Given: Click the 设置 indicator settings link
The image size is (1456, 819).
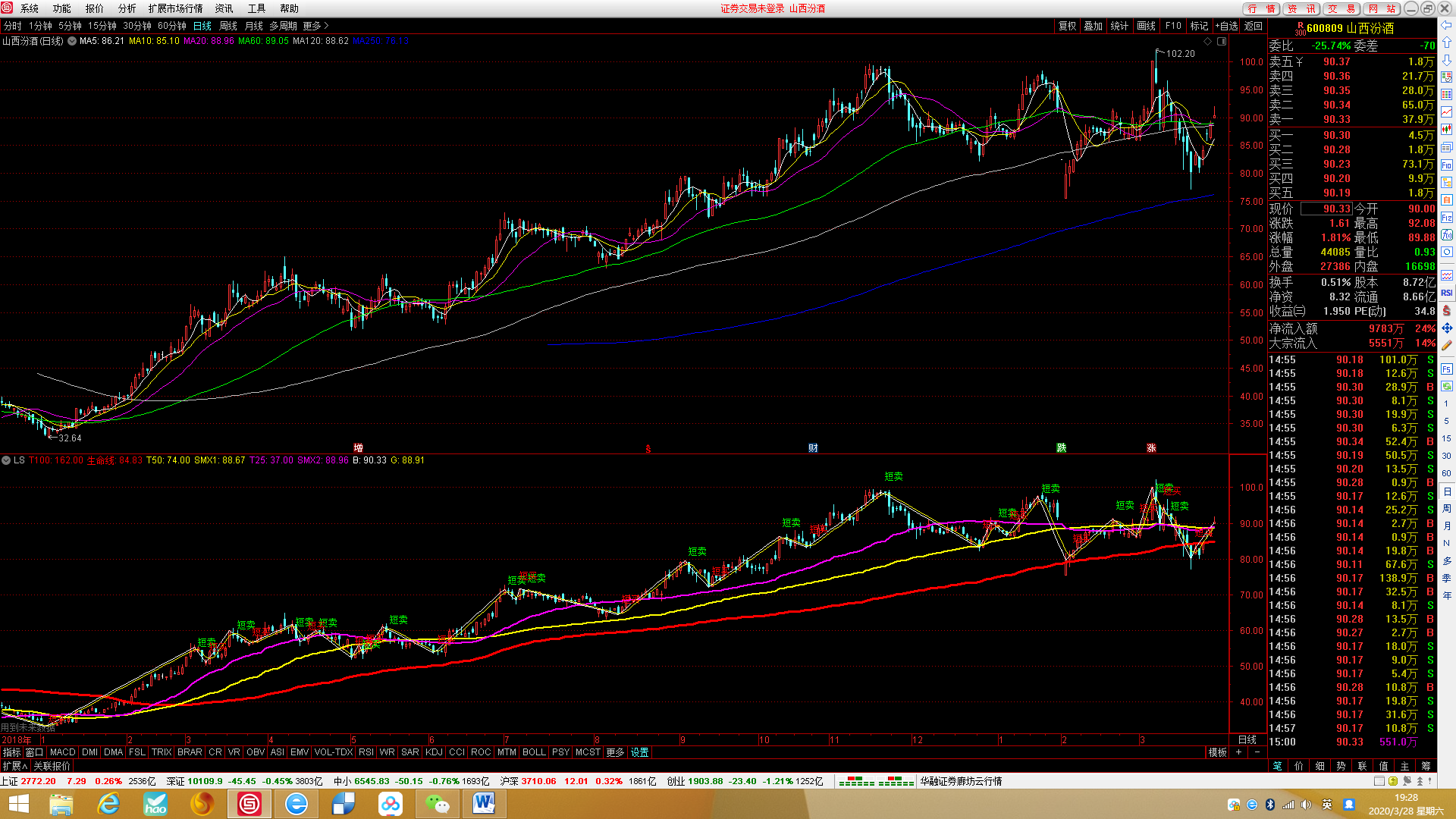Looking at the screenshot, I should [640, 752].
